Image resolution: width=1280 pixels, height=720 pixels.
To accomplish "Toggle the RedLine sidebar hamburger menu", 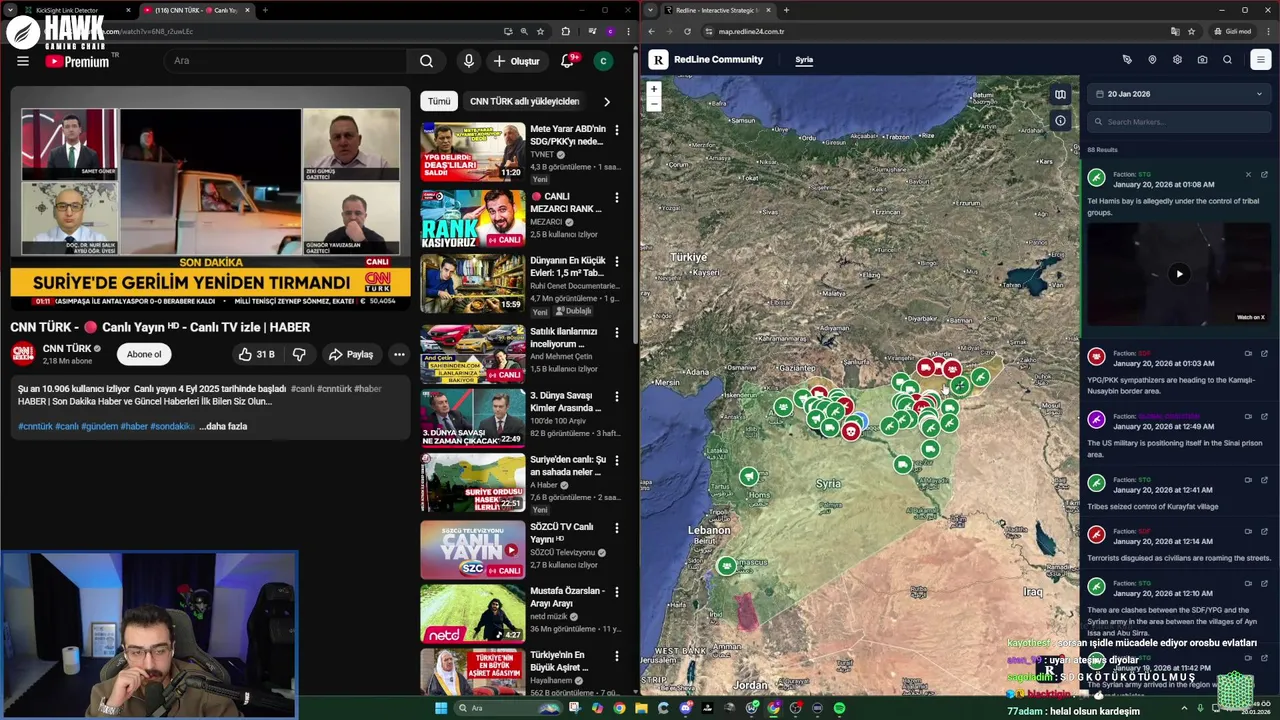I will (1260, 60).
